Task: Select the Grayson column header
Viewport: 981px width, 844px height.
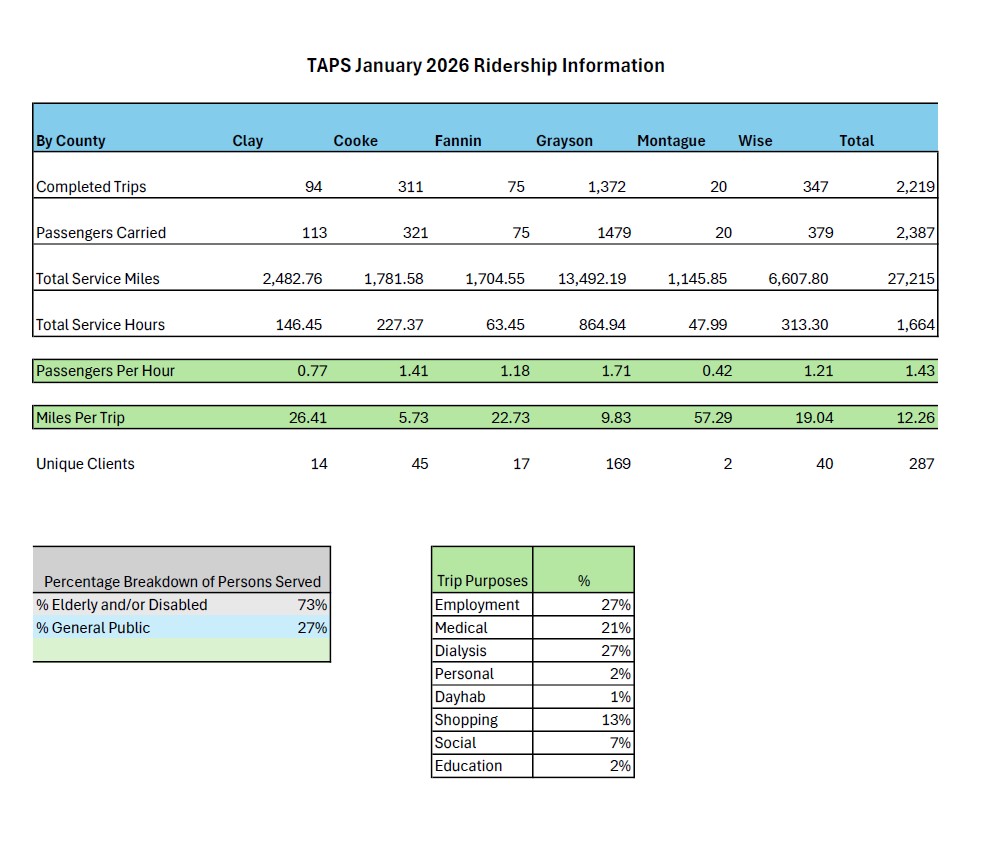Action: [564, 141]
